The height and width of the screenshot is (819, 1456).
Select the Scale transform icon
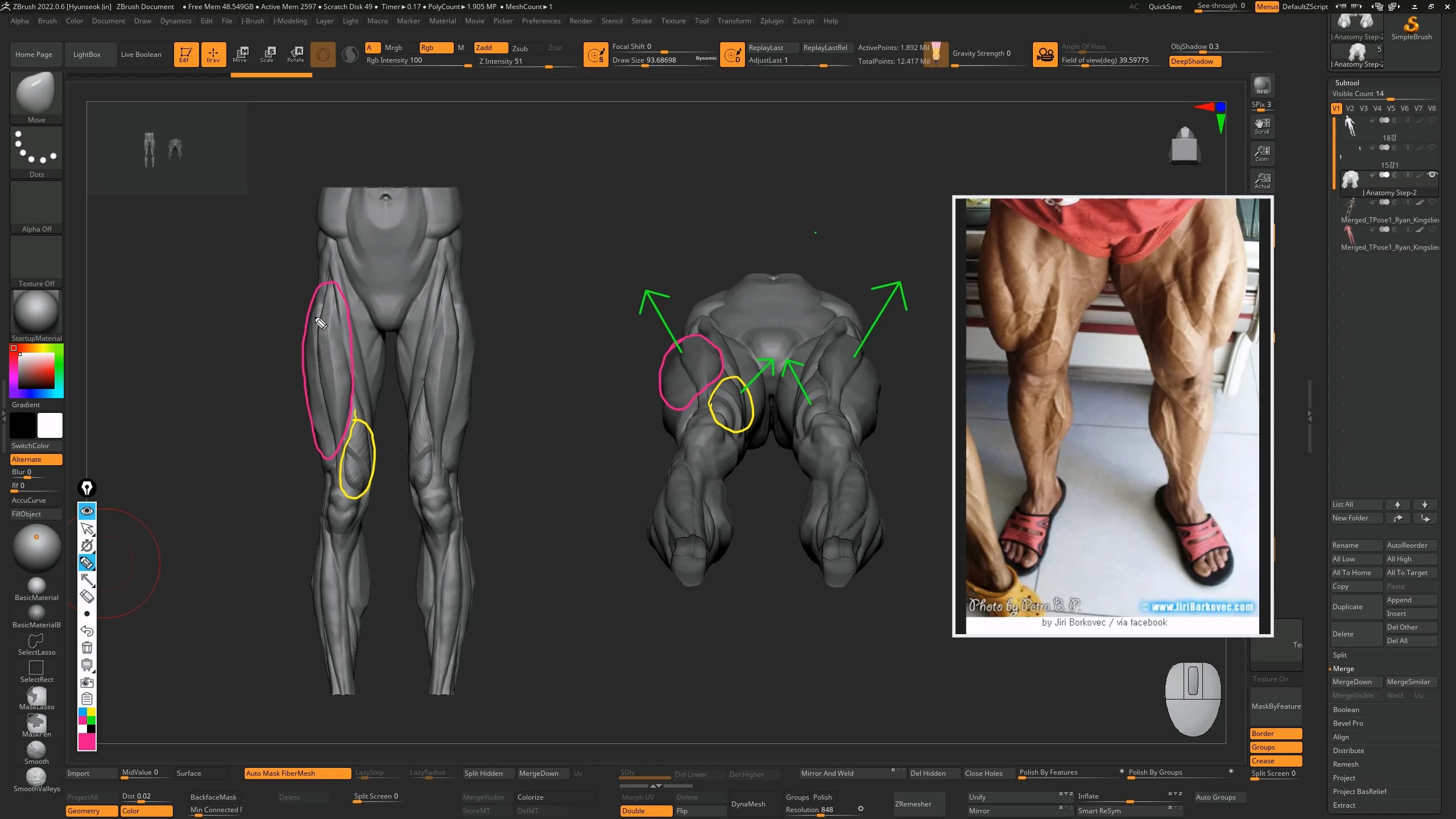(267, 54)
